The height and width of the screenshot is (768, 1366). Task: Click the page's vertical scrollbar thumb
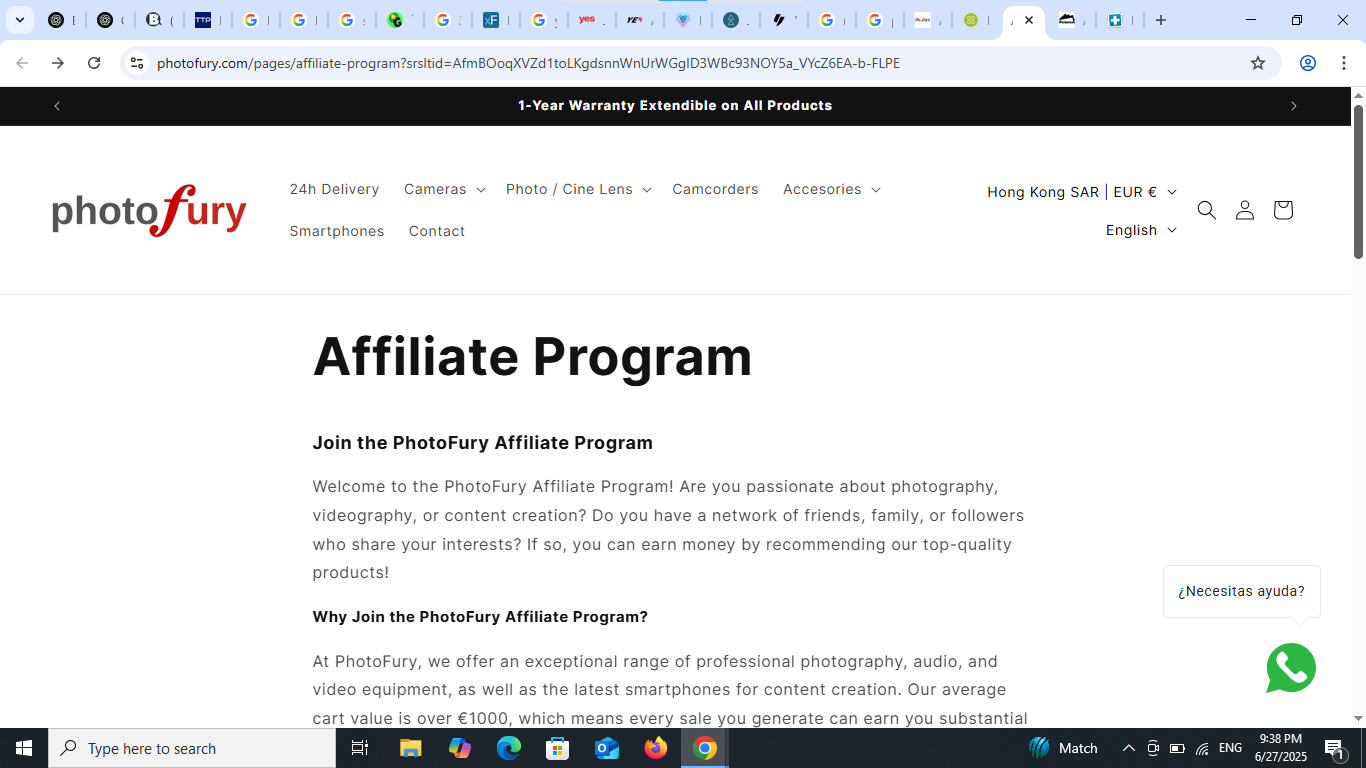[x=1358, y=180]
